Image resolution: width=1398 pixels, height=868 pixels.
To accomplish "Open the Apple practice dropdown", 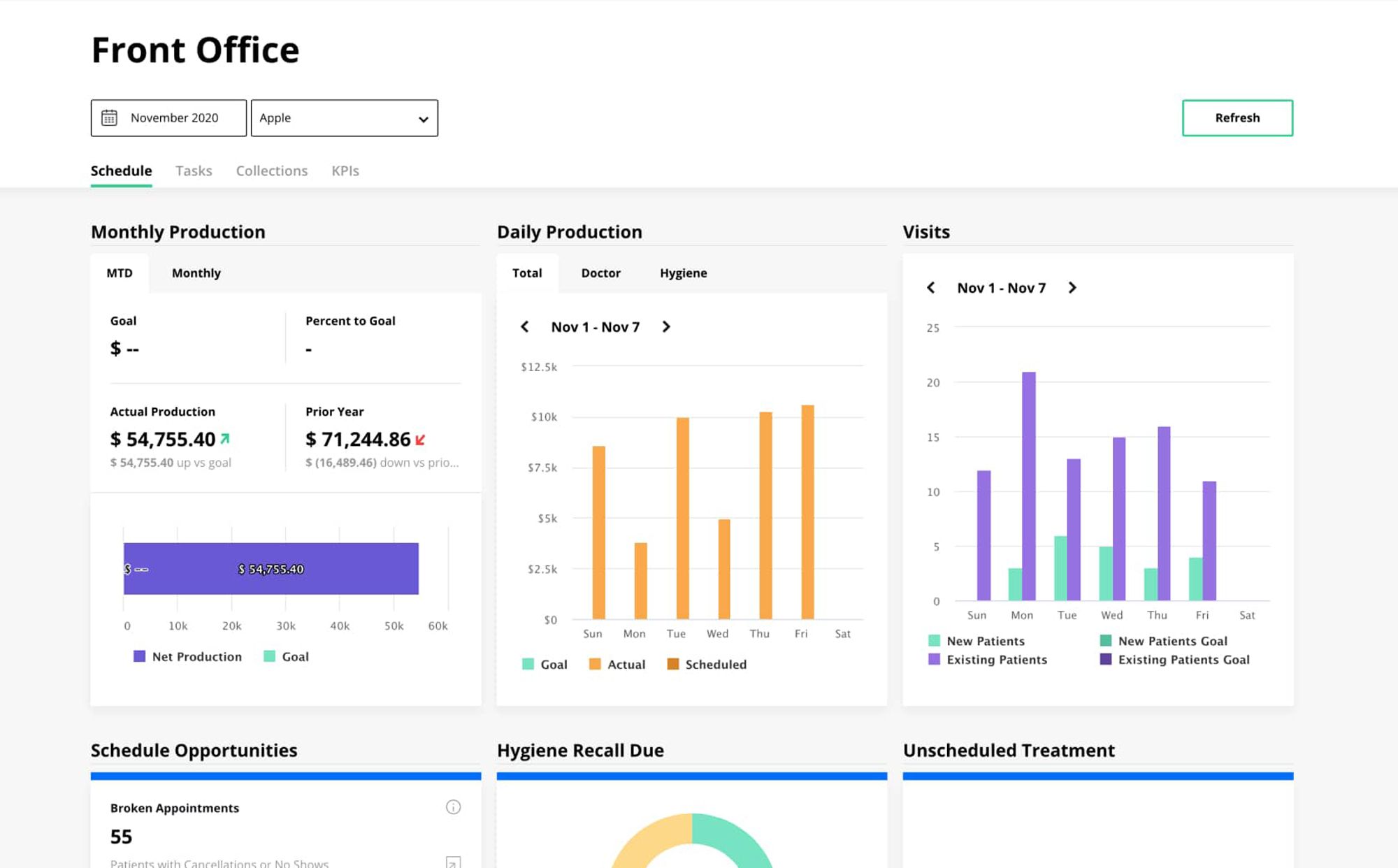I will point(344,118).
